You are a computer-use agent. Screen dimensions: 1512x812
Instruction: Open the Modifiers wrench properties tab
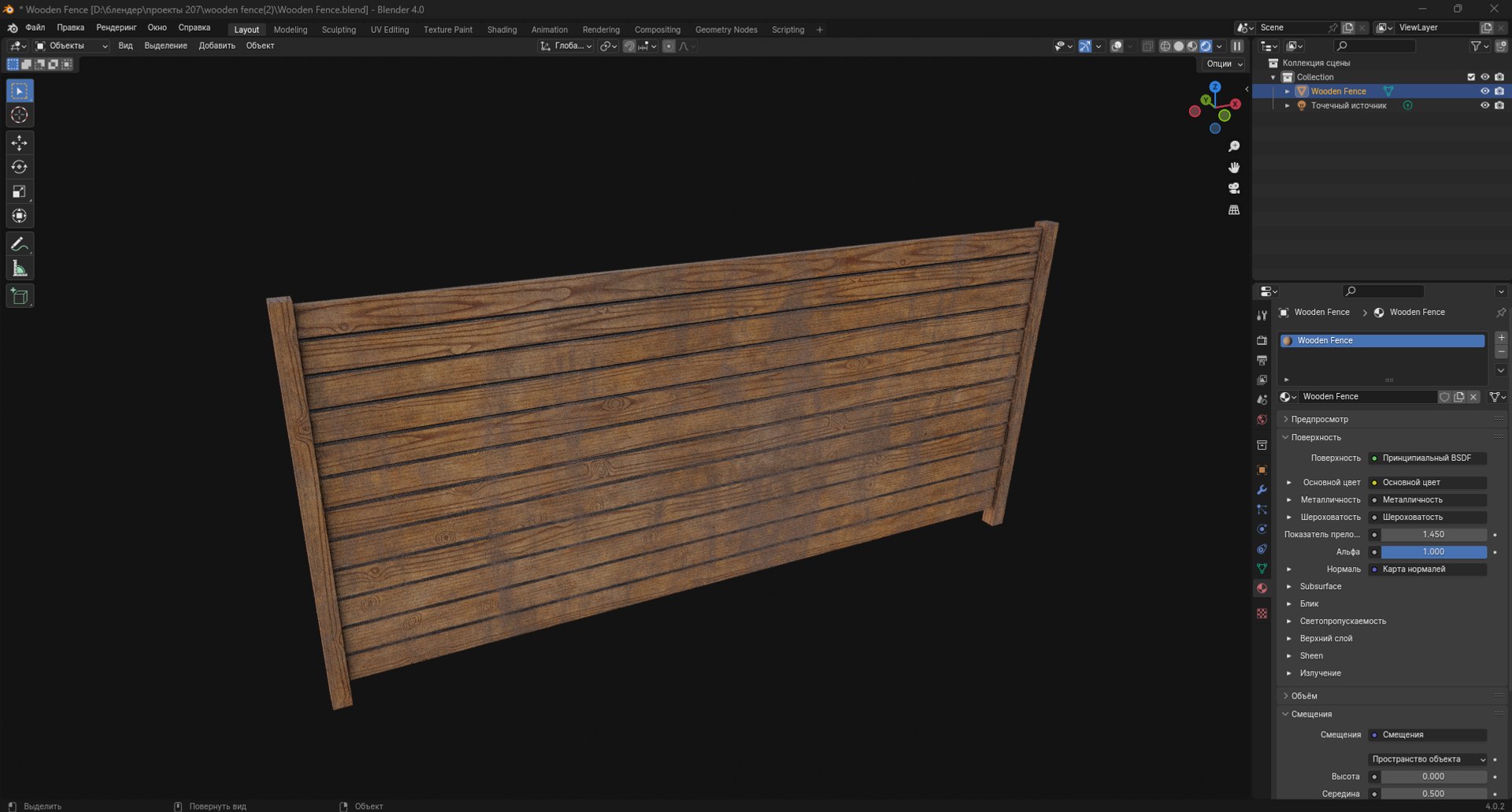pos(1262,490)
